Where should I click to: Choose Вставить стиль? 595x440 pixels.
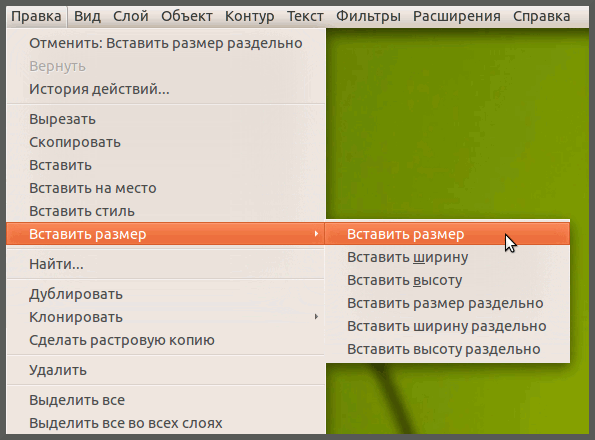coord(166,211)
